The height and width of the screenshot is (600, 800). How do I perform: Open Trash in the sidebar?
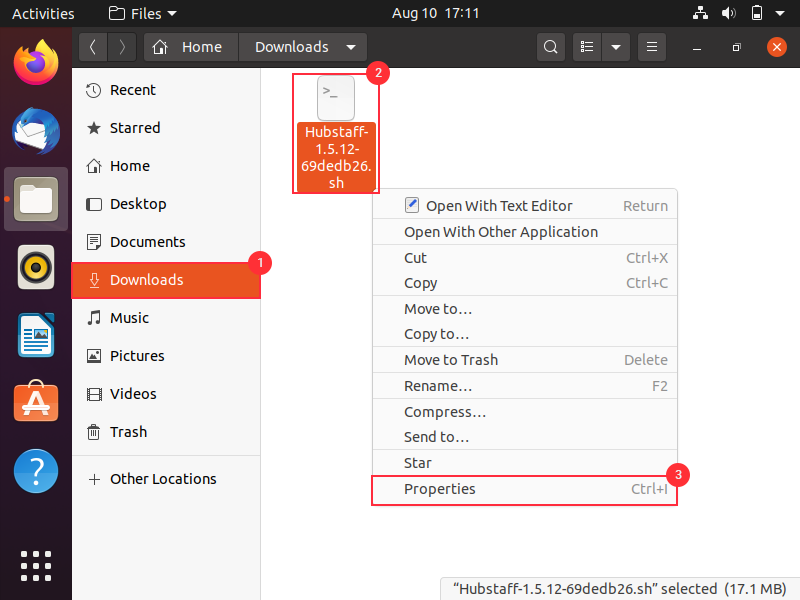click(166, 432)
